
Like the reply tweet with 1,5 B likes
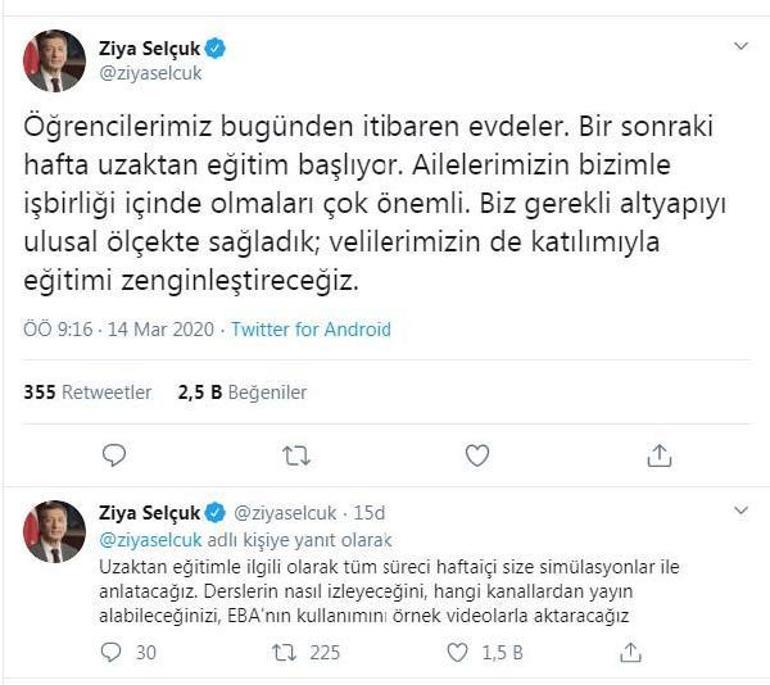(x=457, y=652)
